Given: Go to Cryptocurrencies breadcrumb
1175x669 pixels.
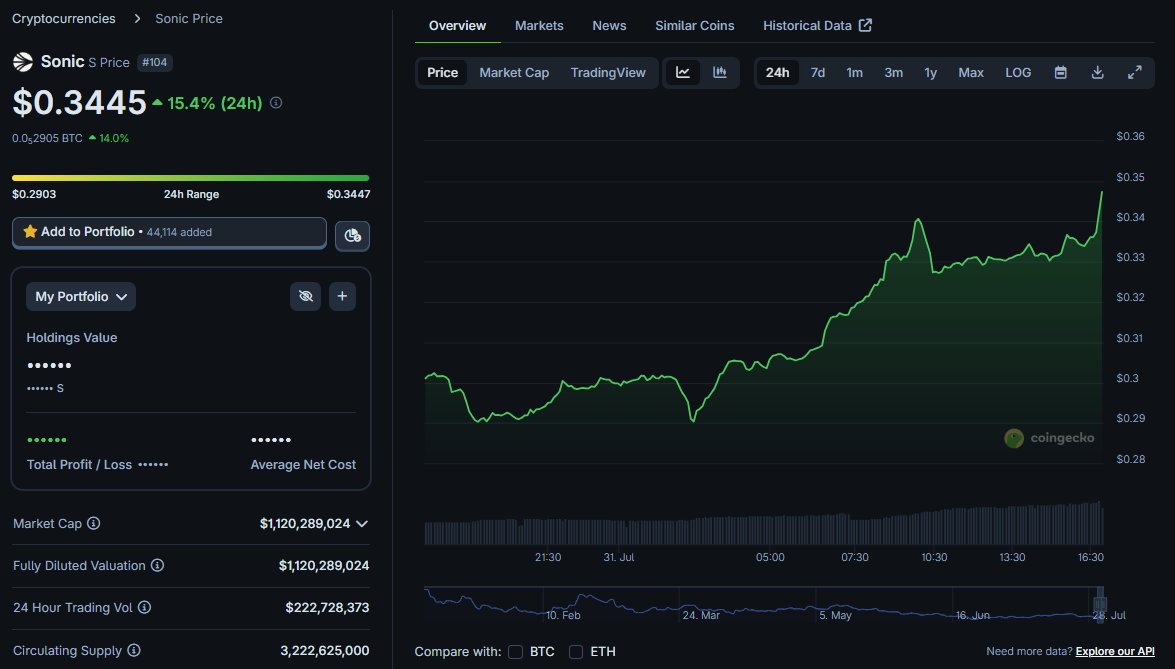Looking at the screenshot, I should click(x=64, y=19).
